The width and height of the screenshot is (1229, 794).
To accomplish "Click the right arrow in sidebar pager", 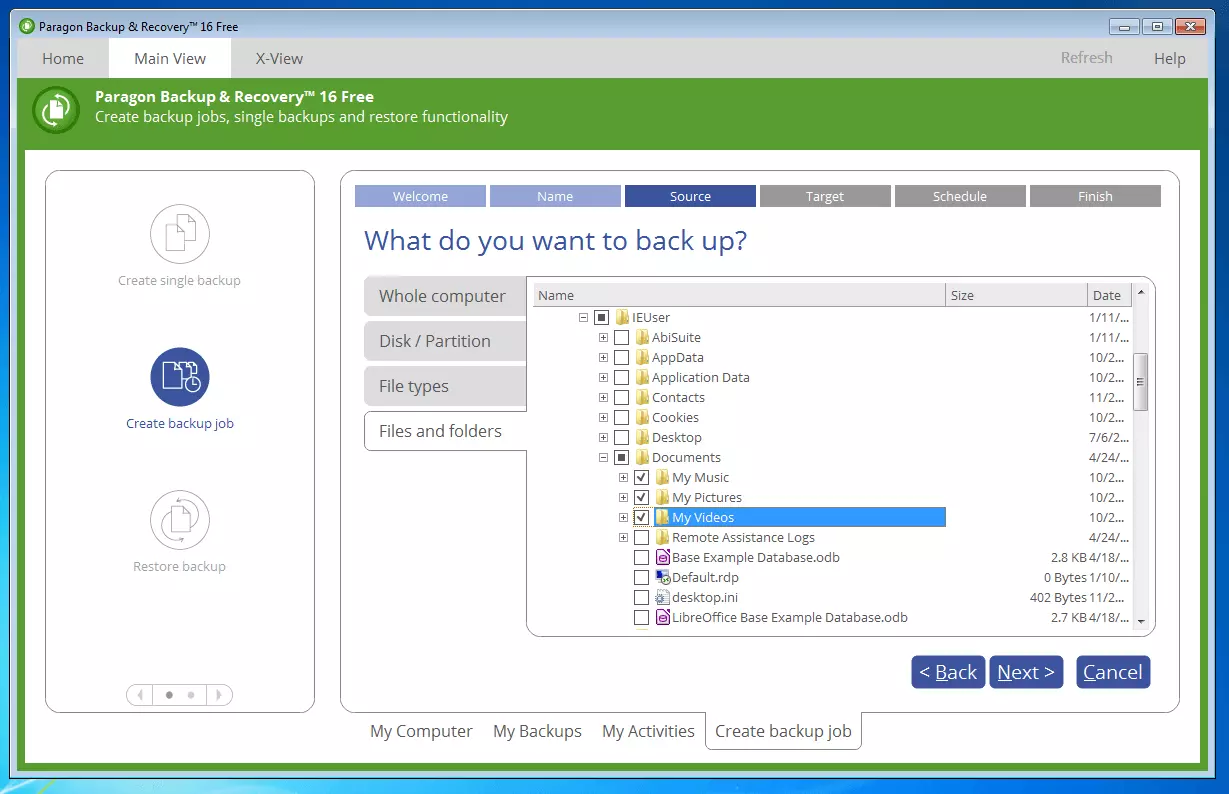I will (219, 694).
